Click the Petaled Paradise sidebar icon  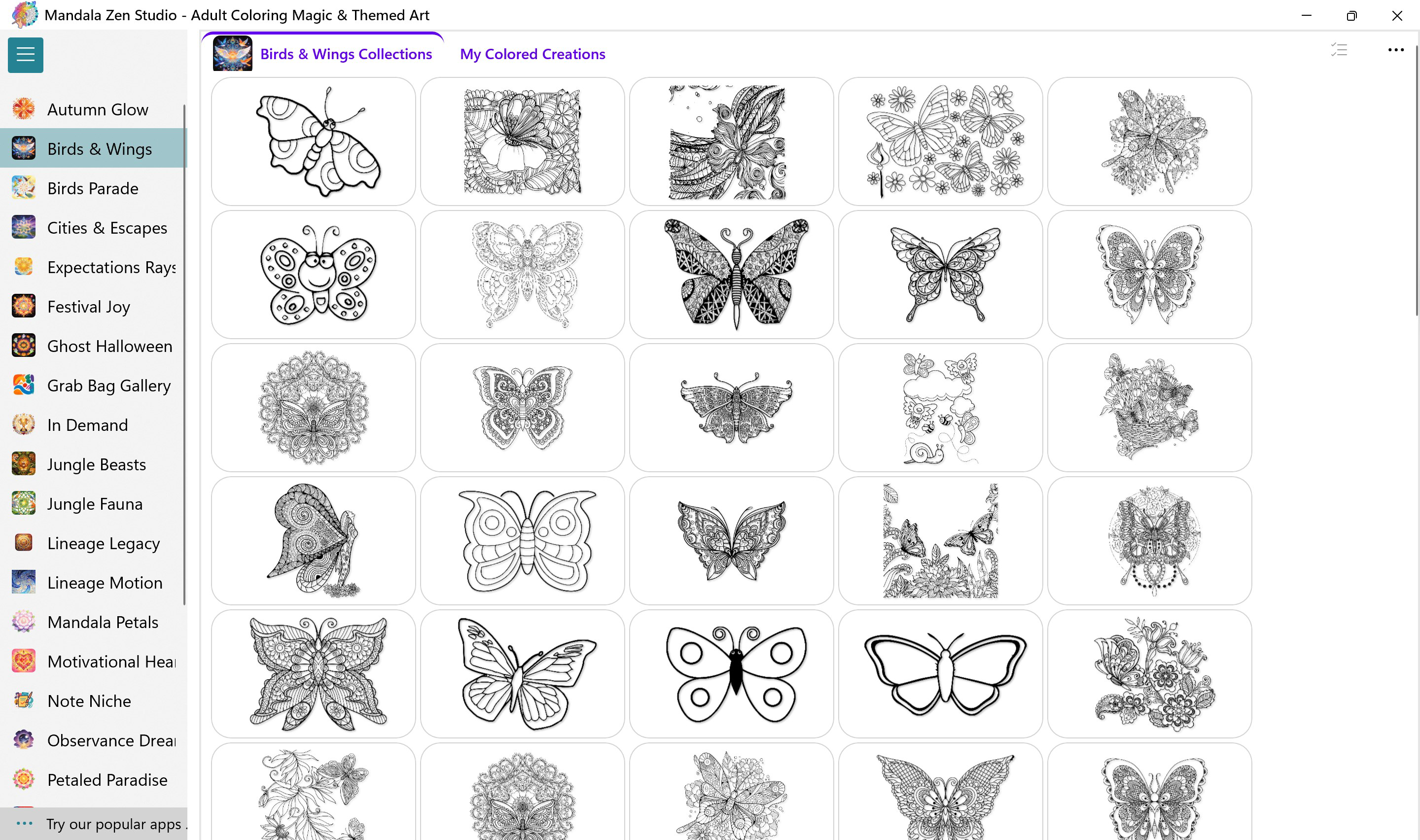tap(23, 779)
